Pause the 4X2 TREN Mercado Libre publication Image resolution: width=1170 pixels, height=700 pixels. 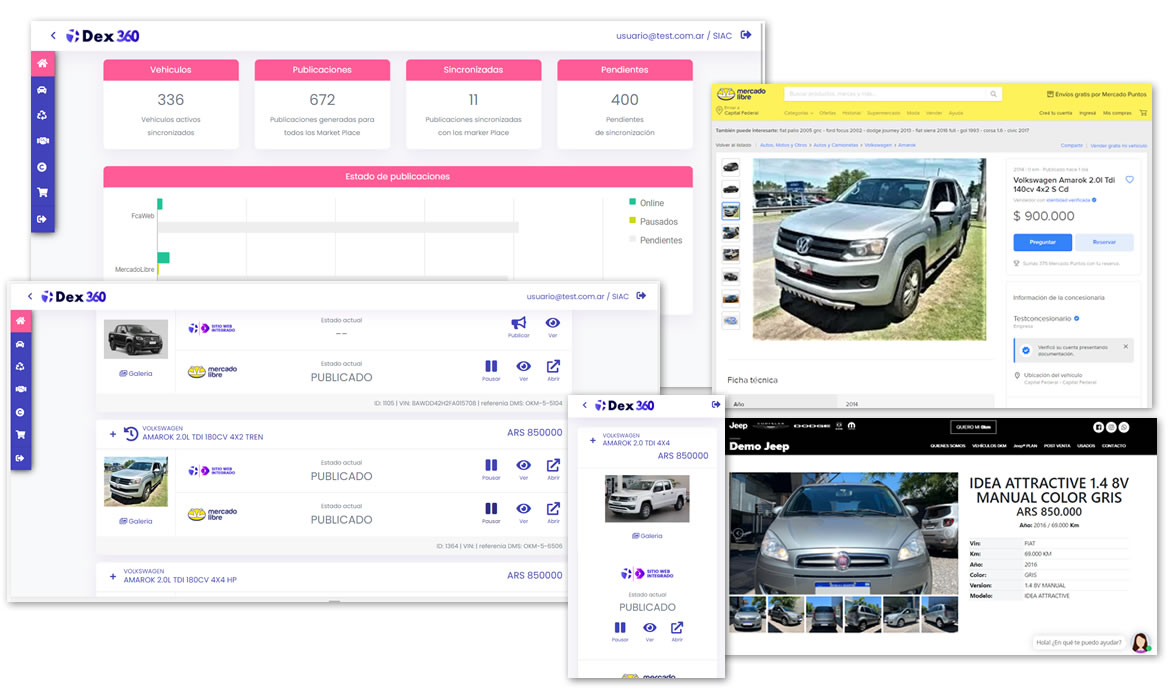[491, 509]
